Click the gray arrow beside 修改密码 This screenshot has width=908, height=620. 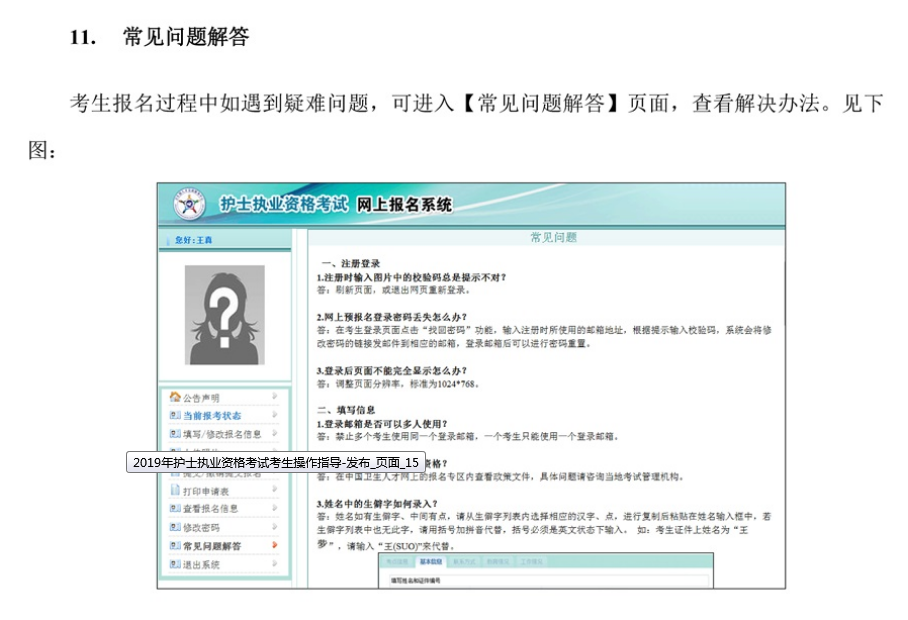coord(274,527)
